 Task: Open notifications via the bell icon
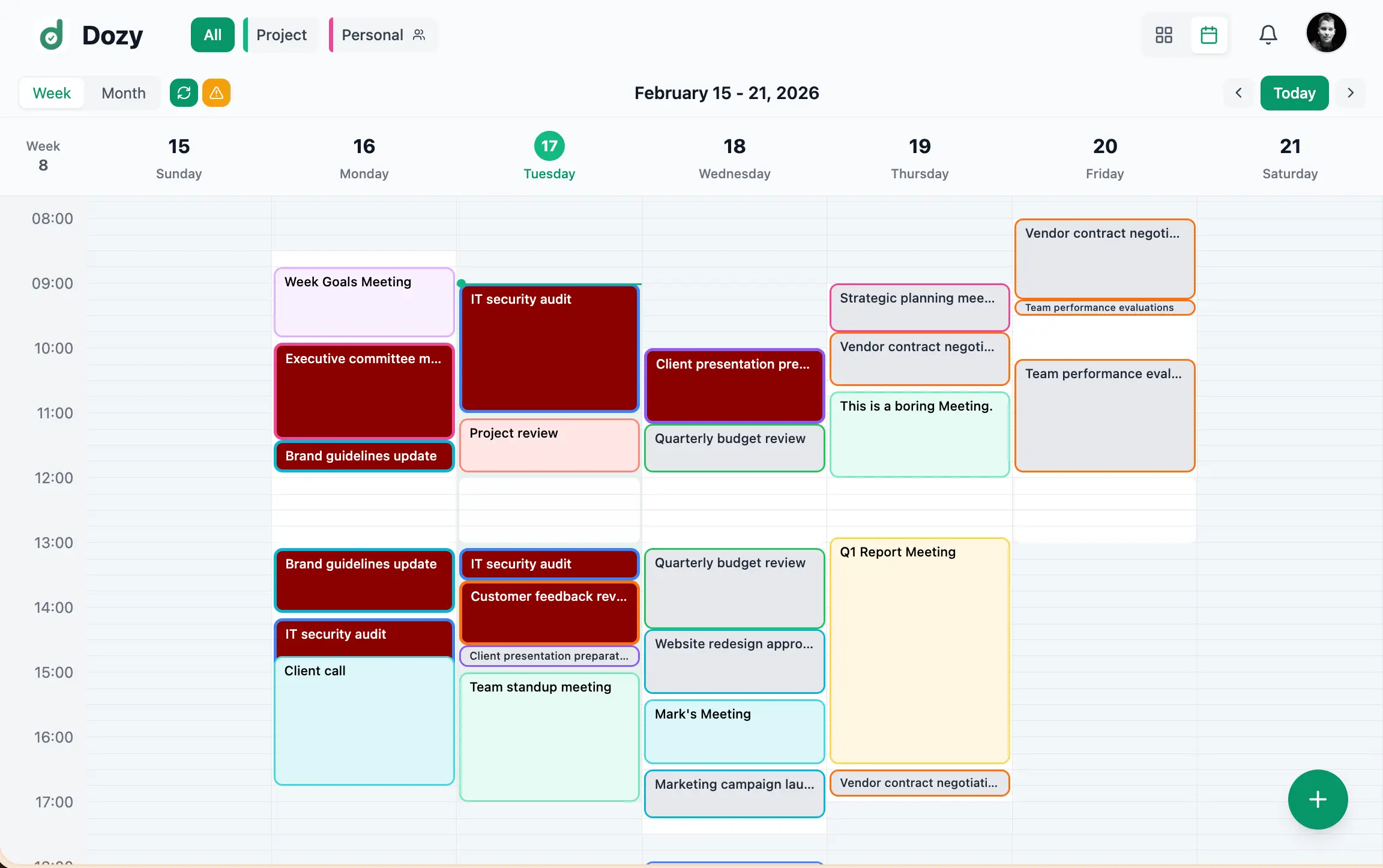pos(1268,35)
